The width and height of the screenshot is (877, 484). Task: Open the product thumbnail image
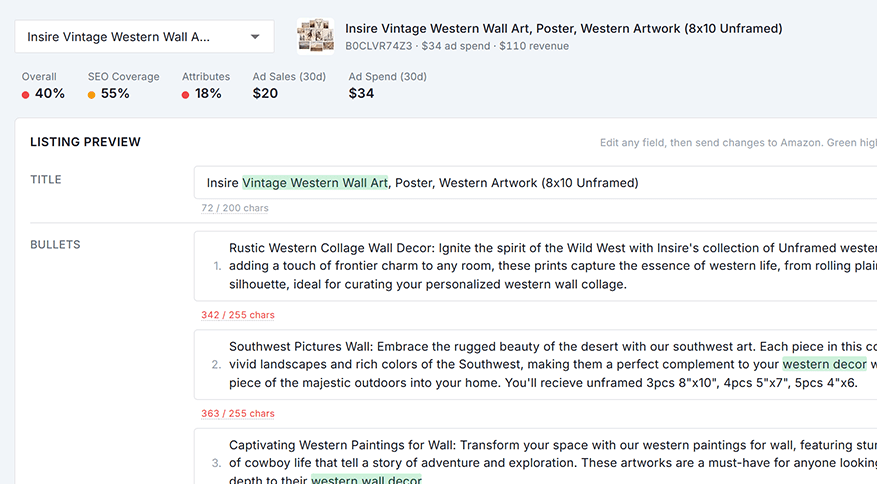pos(315,36)
